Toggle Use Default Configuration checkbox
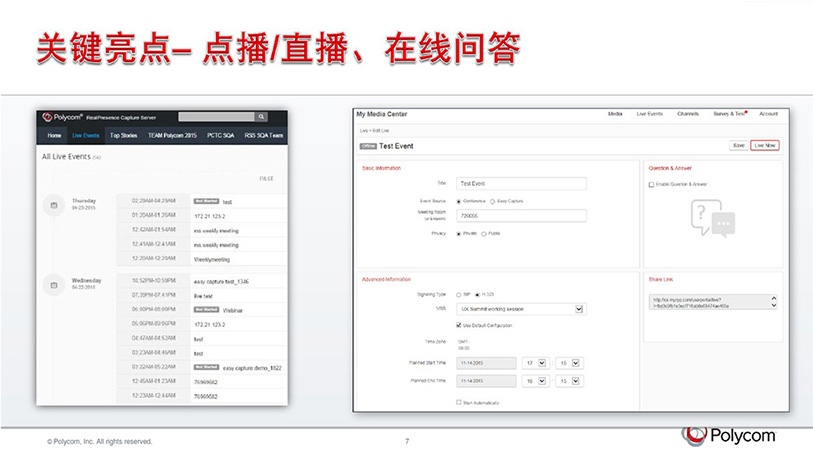Viewport: 813px width, 457px height. click(x=458, y=325)
